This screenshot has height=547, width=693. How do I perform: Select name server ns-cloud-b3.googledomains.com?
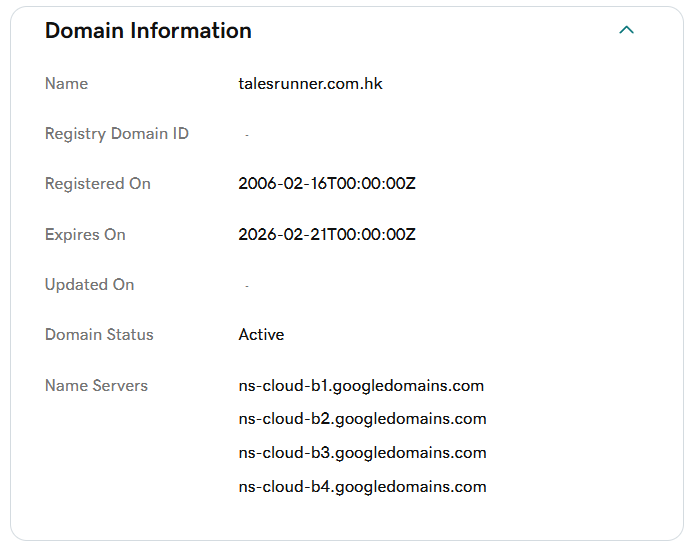[x=362, y=453]
